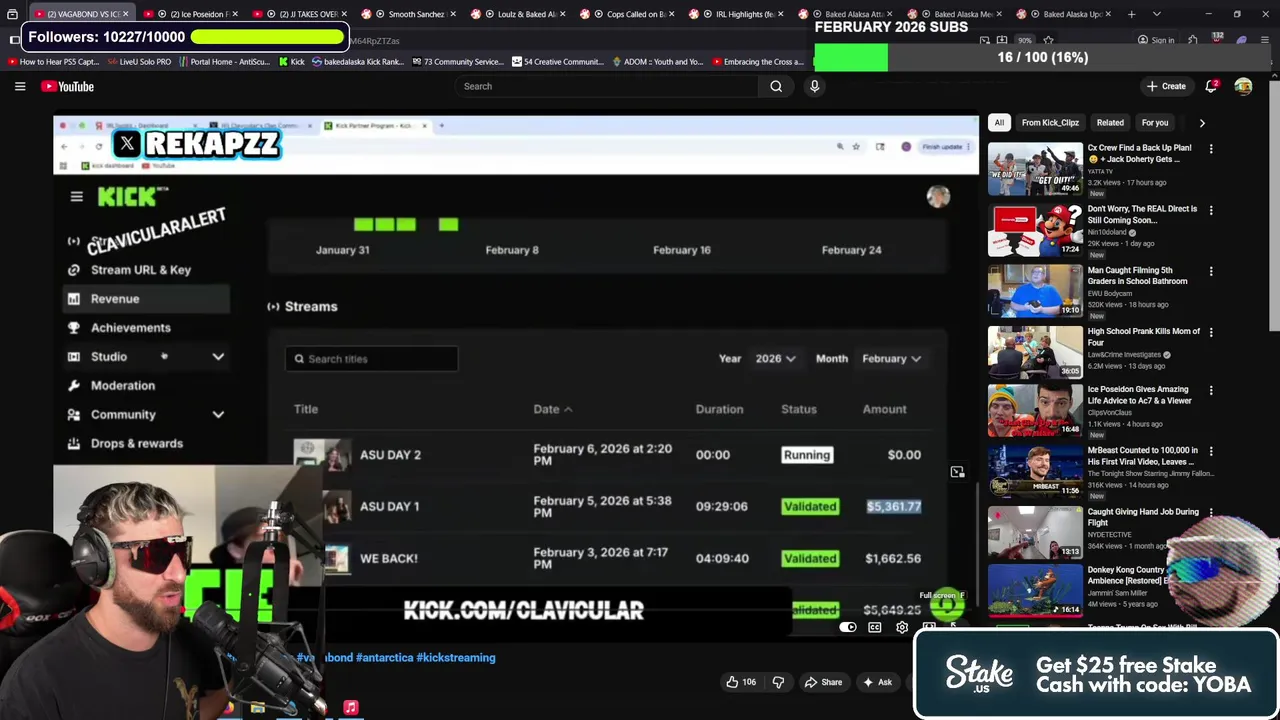Open the Year 2026 dropdown
The height and width of the screenshot is (720, 1280).
[x=775, y=359]
